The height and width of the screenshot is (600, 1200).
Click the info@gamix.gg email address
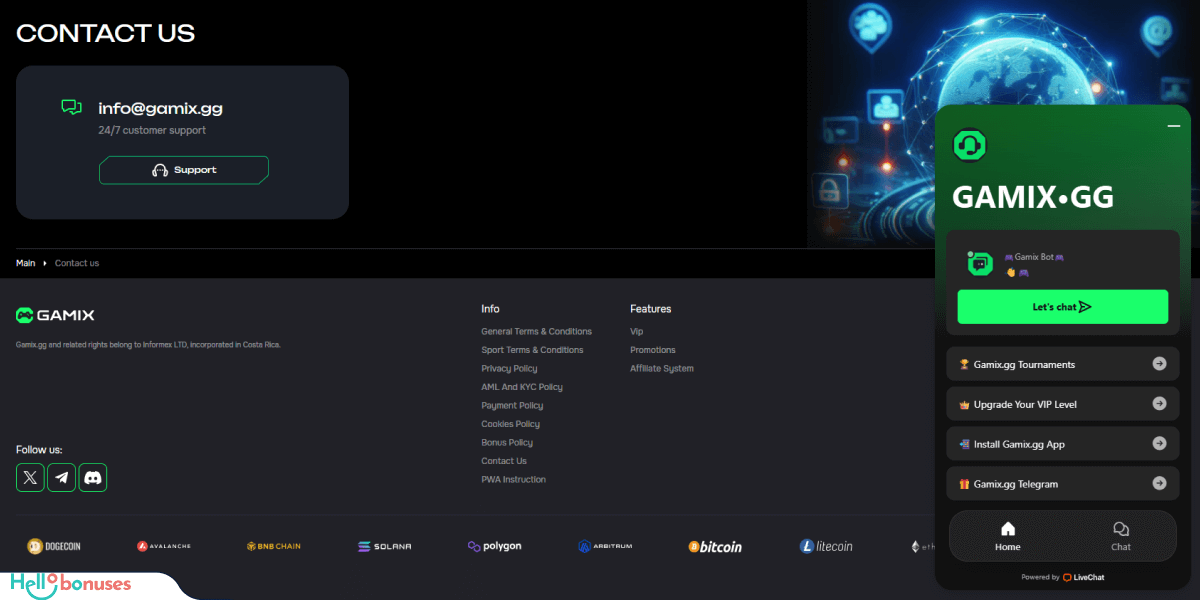(x=160, y=108)
